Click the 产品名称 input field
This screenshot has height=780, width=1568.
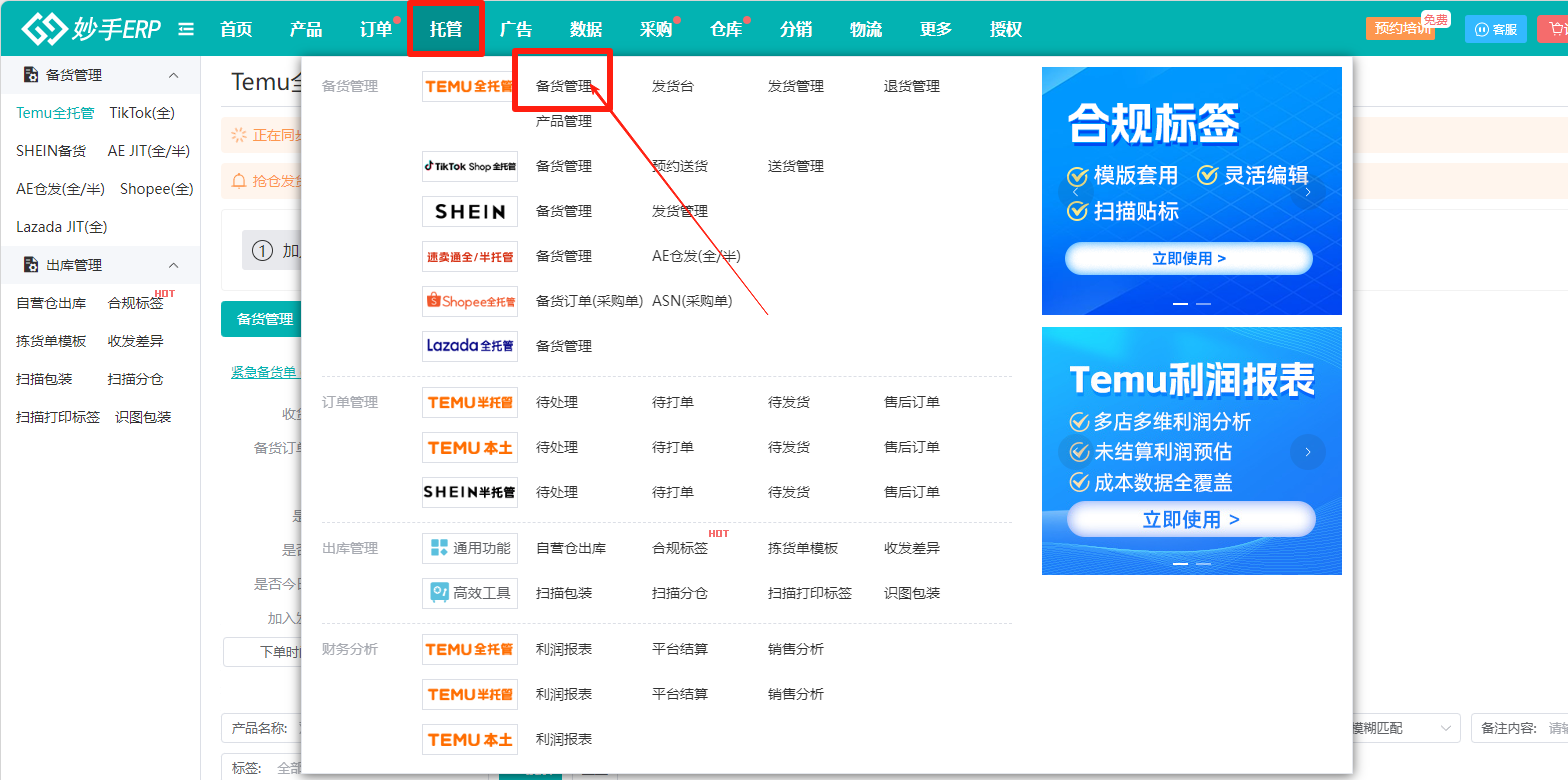coord(261,728)
